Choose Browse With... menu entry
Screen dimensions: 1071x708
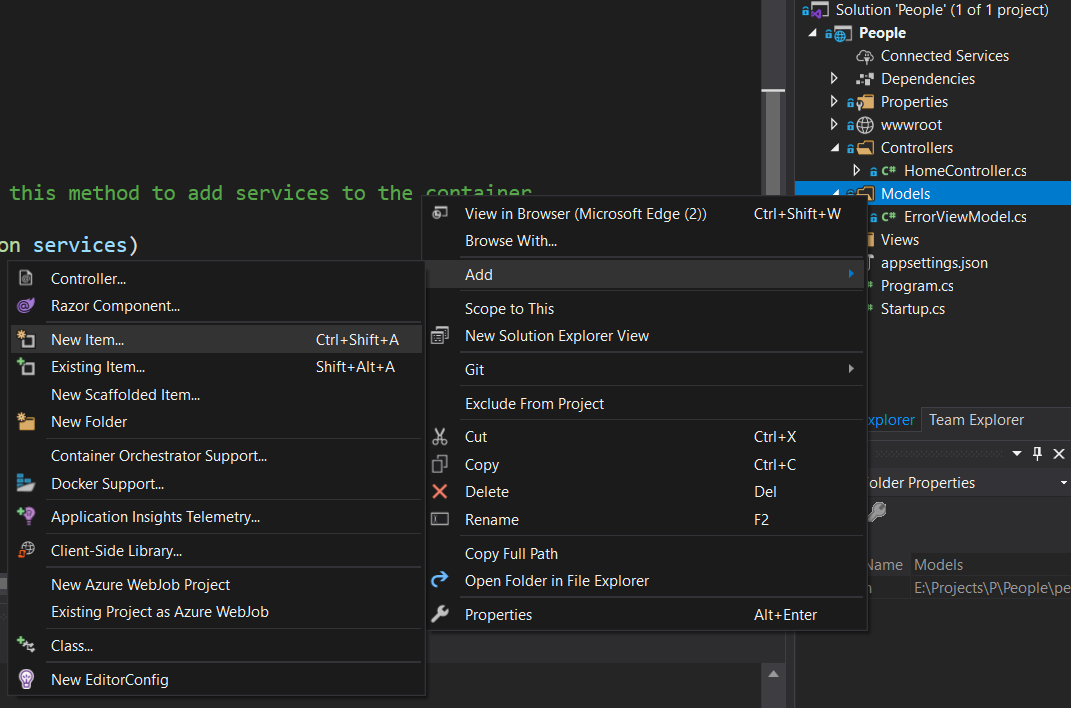pos(646,241)
